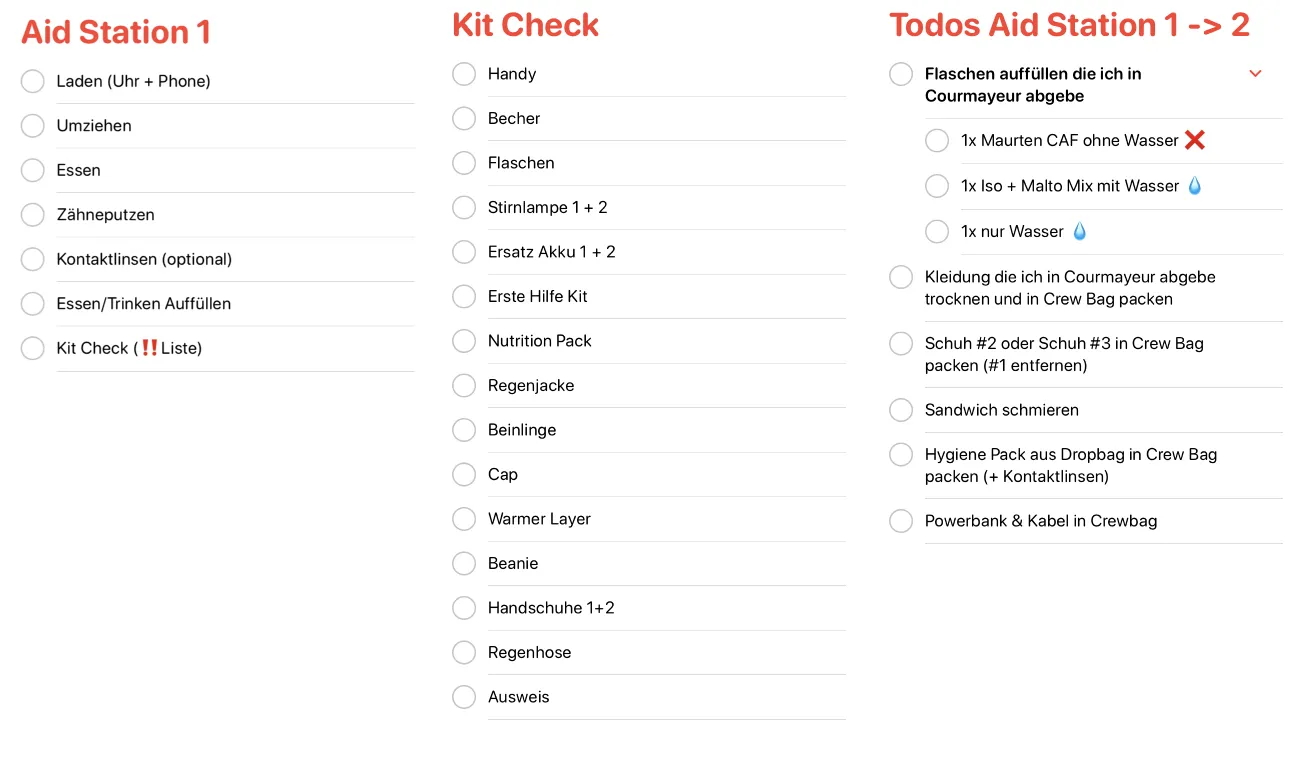Mark Regenjacke as packed
Screen dimensions: 1294x765
point(464,385)
